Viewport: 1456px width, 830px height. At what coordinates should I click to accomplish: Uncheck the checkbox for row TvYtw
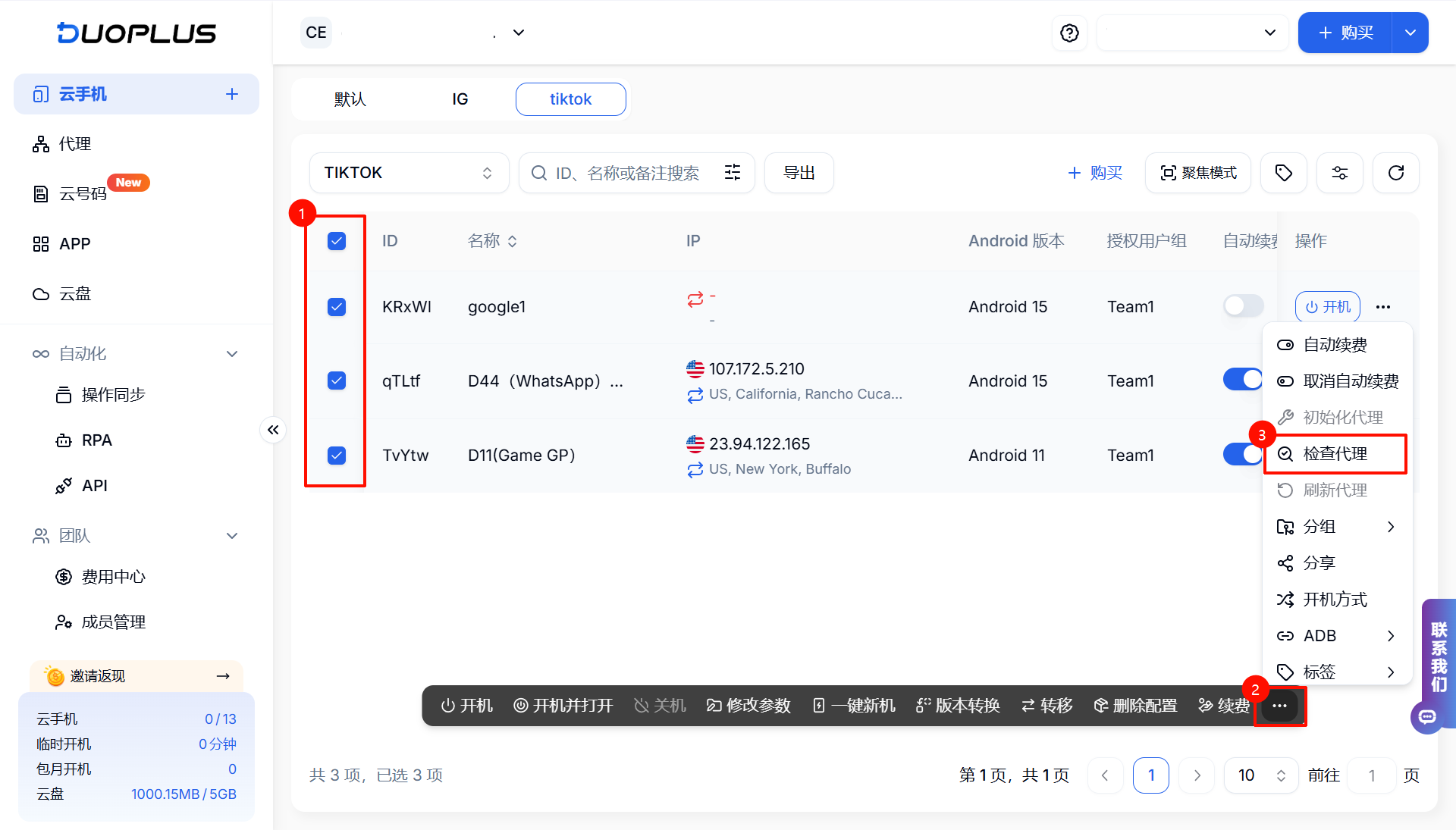click(336, 455)
